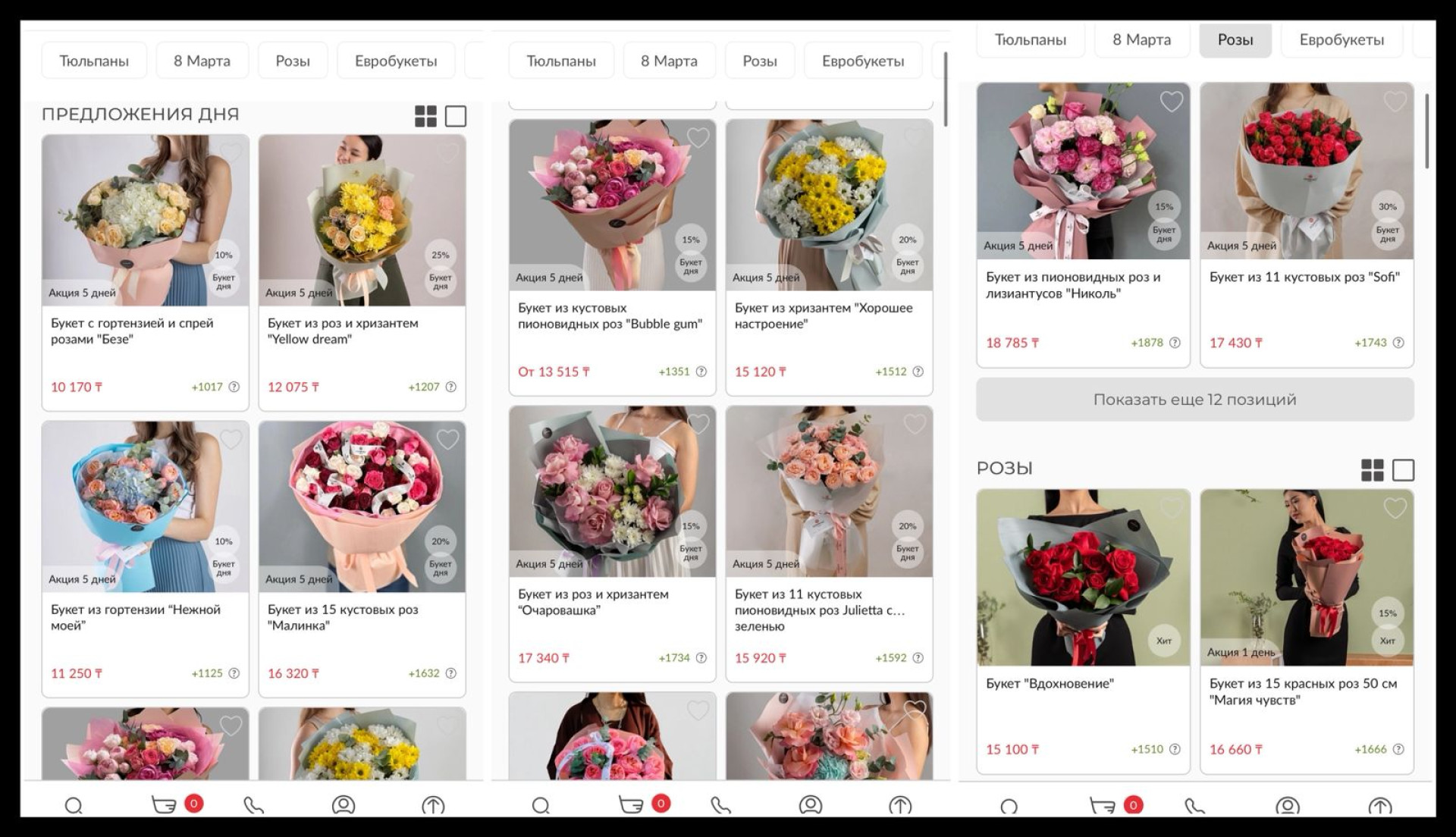Click price От 13 515 ₸ on Bubble gum
The width and height of the screenshot is (1456, 837).
click(554, 371)
